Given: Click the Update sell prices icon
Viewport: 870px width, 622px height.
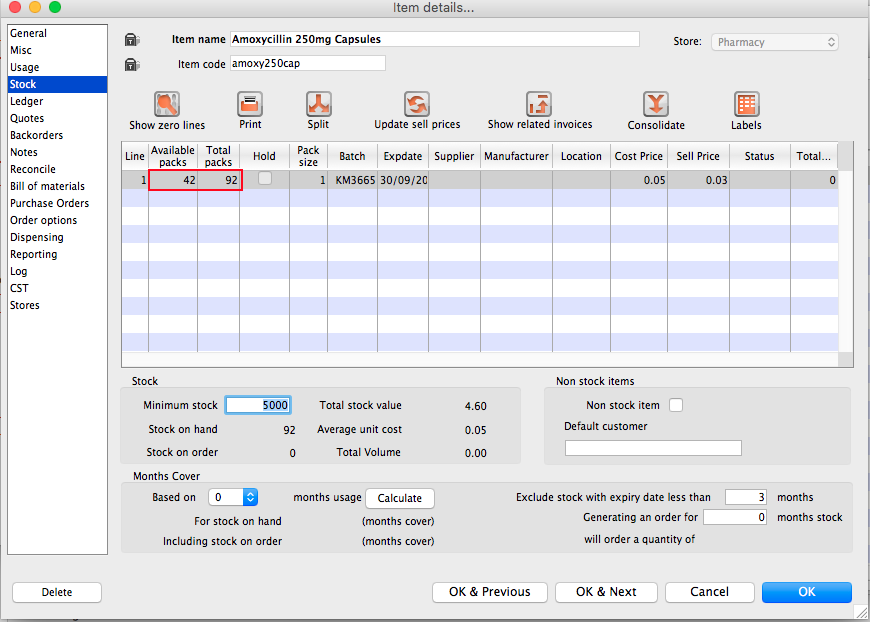Looking at the screenshot, I should pyautogui.click(x=417, y=104).
